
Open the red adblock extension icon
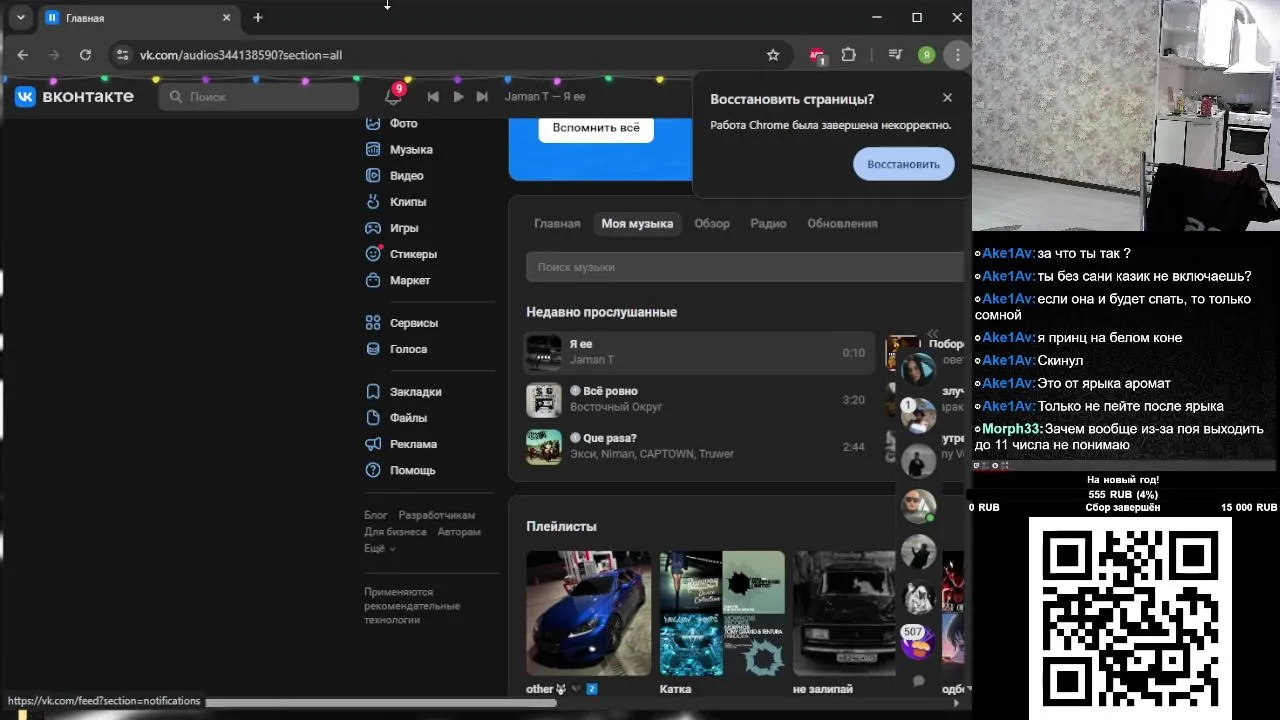[818, 56]
